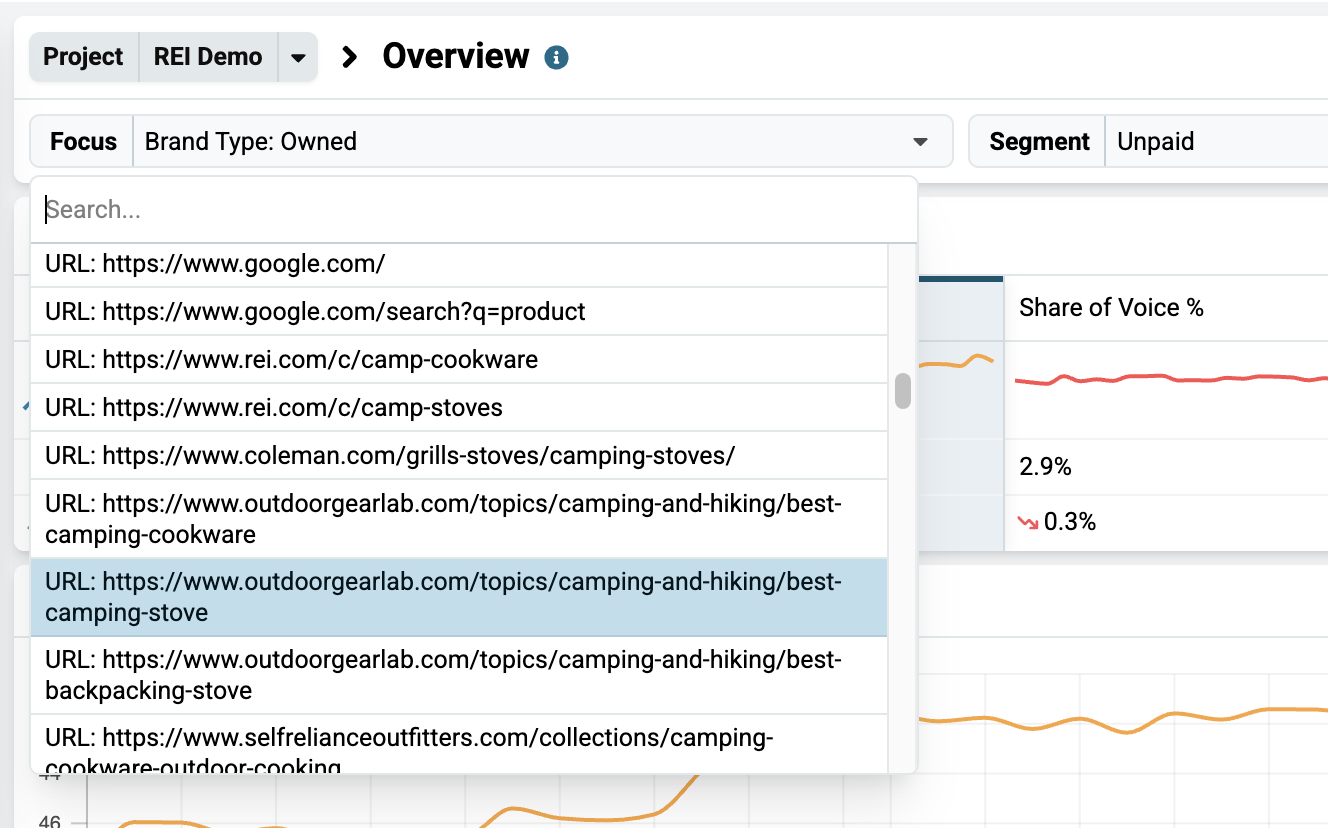Select highlighted outdoorgearlab best-camping-stove option
This screenshot has height=828, width=1328.
[x=459, y=597]
